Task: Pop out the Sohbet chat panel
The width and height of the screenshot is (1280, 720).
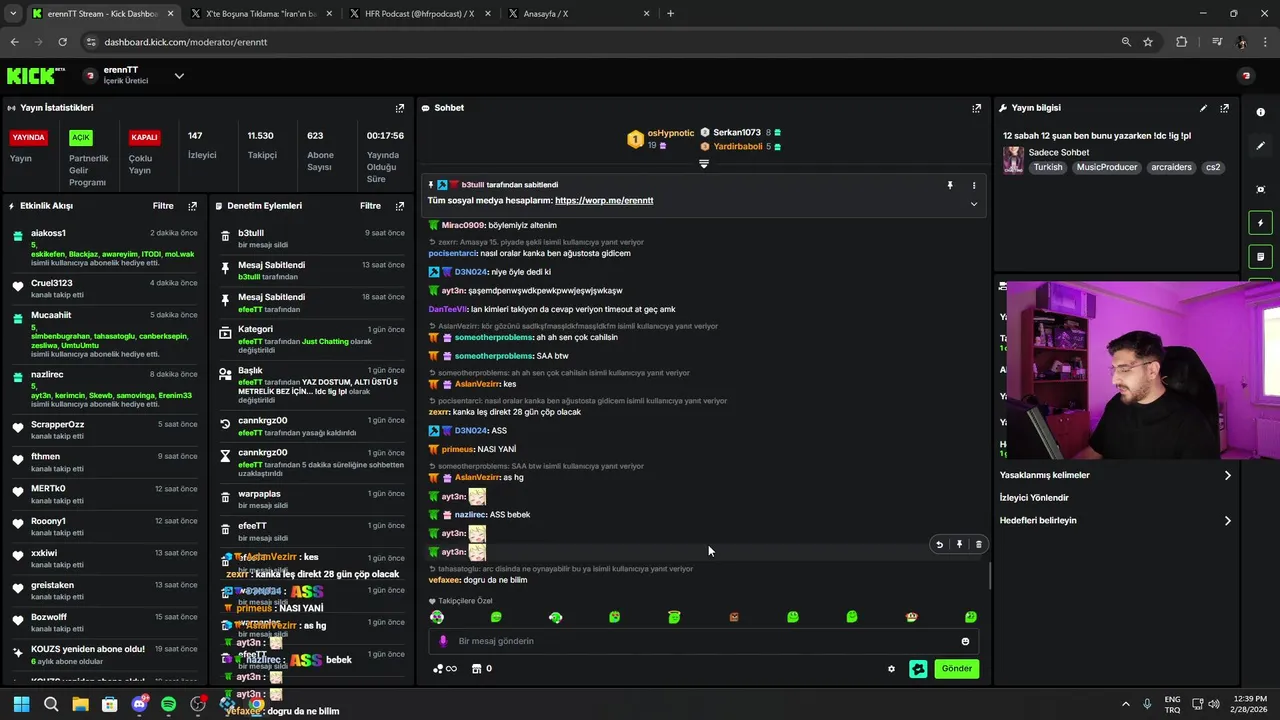Action: click(x=977, y=108)
